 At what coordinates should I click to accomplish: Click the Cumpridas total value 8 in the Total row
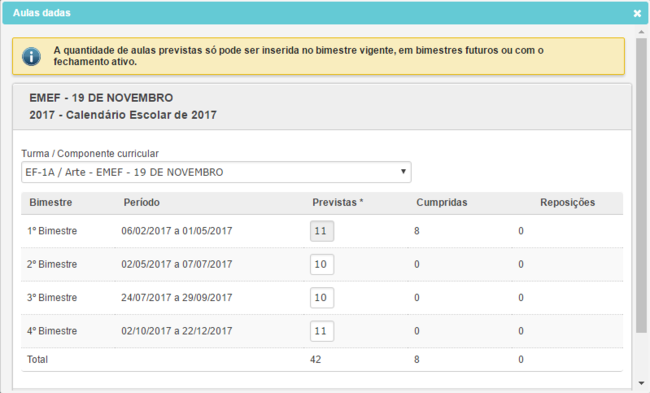pos(417,359)
